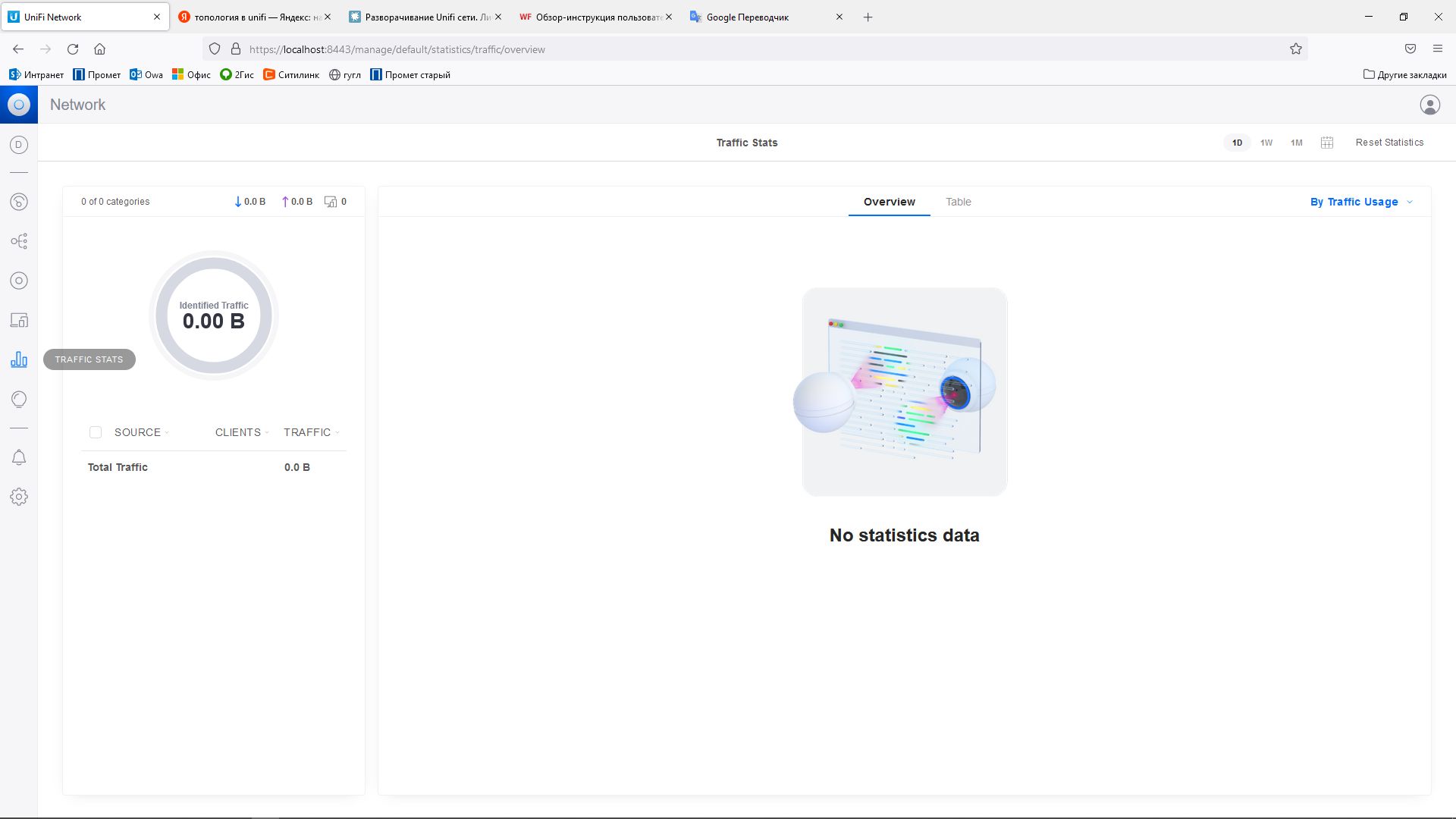Open the Topology sidebar icon
This screenshot has height=819, width=1456.
tap(19, 241)
